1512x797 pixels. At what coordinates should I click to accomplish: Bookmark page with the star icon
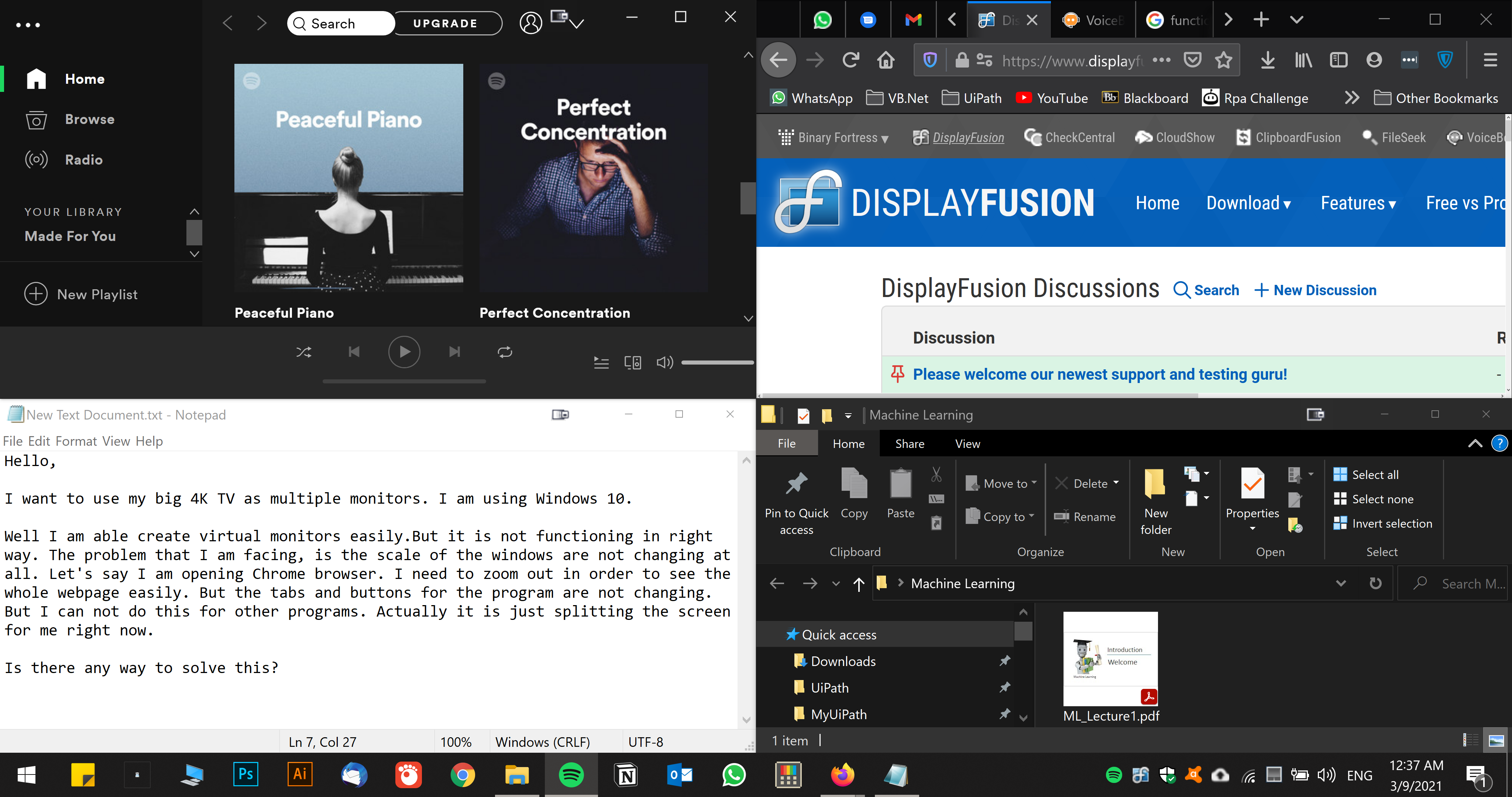coord(1224,60)
